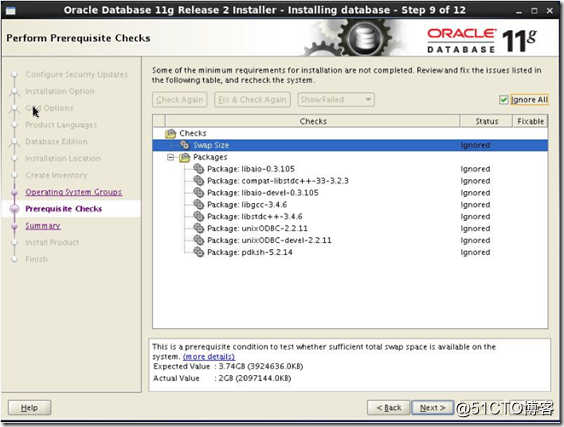Click the Fixable column header
The height and width of the screenshot is (427, 564).
[x=530, y=121]
